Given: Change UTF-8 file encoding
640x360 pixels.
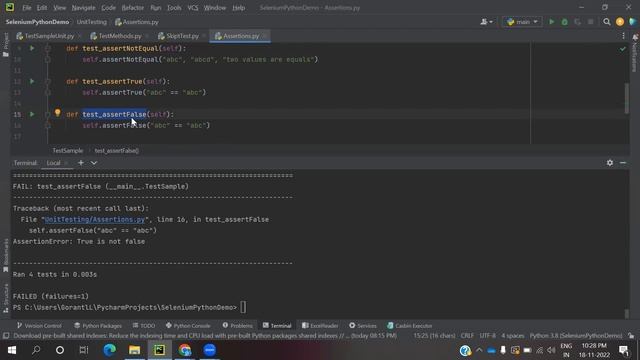Looking at the screenshot, I should coord(487,336).
